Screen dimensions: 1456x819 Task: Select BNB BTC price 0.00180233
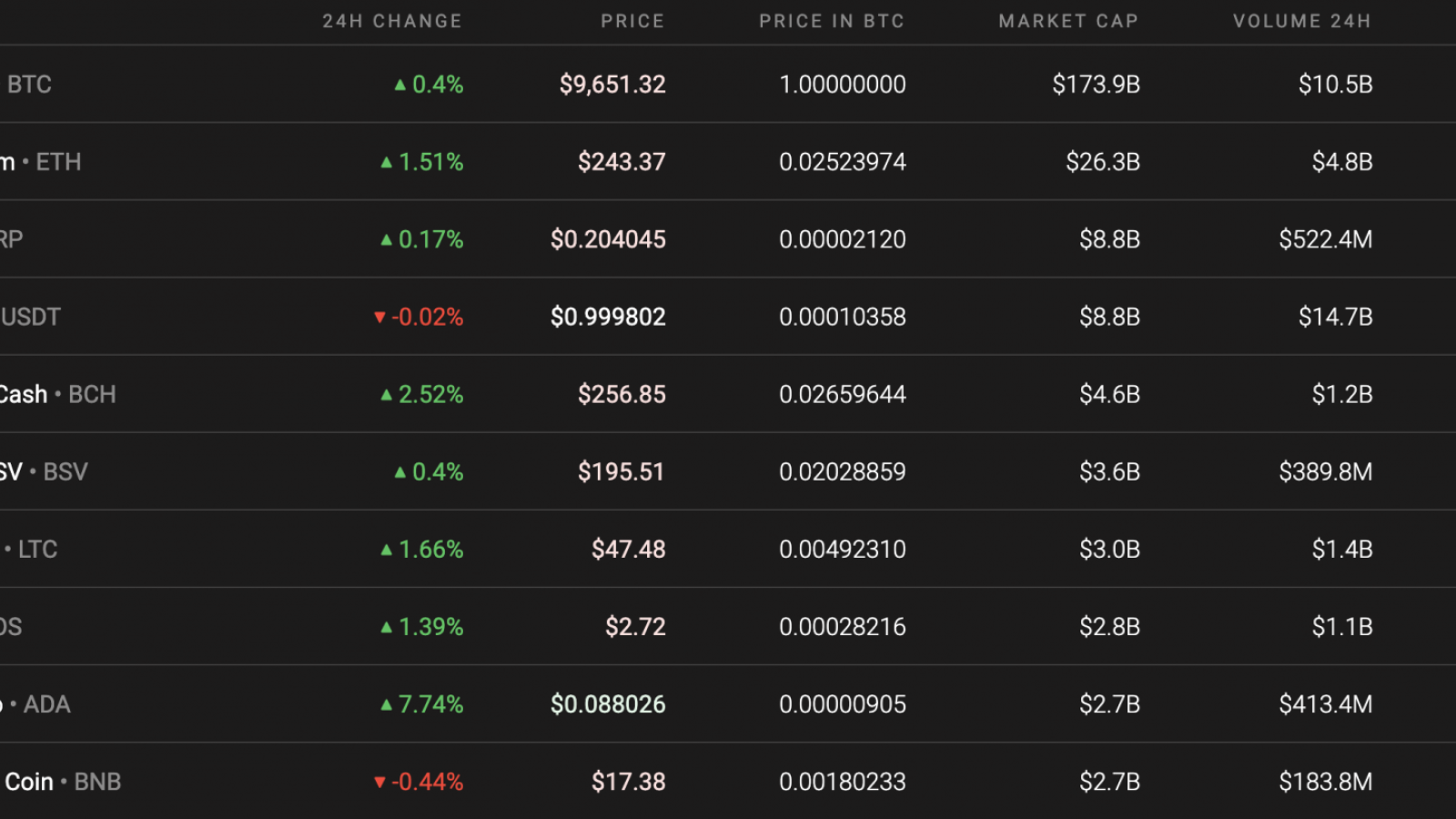(843, 782)
